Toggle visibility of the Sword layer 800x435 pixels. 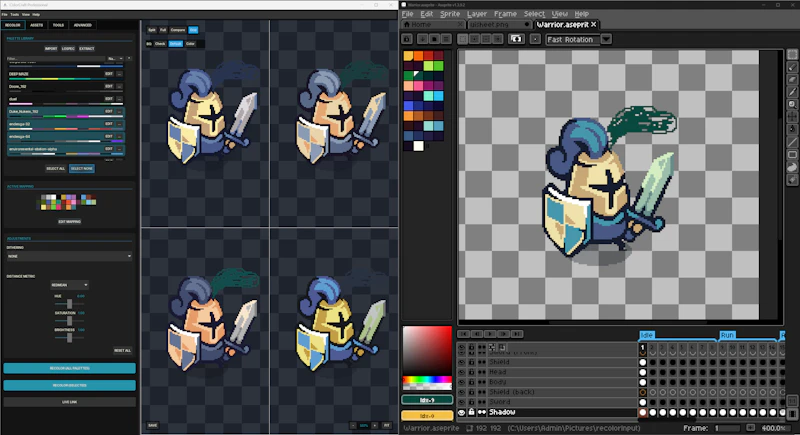(x=462, y=402)
